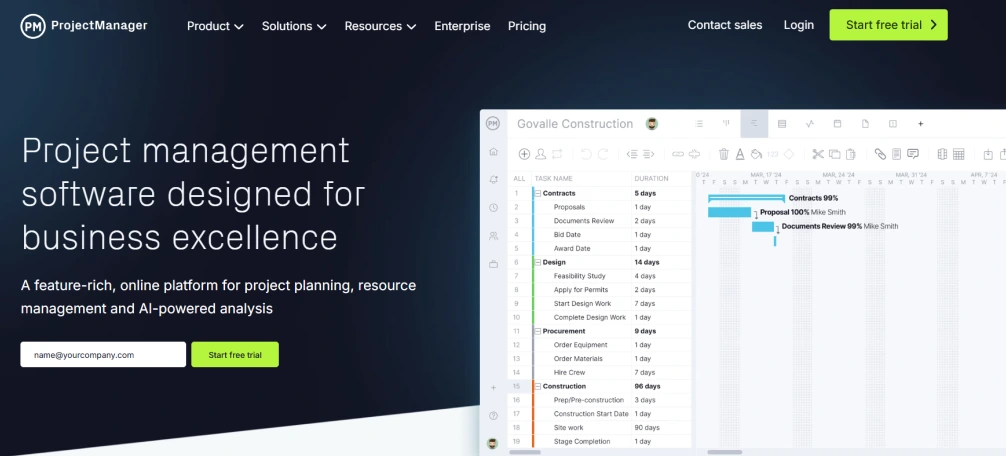Click the name@yourcompany.com email field
Viewport: 1006px width, 456px height.
tap(103, 355)
